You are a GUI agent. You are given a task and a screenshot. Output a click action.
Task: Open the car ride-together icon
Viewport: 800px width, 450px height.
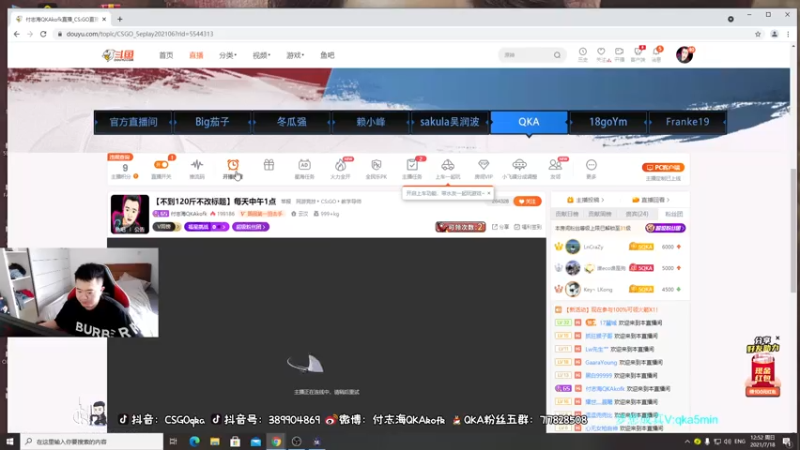pyautogui.click(x=447, y=165)
